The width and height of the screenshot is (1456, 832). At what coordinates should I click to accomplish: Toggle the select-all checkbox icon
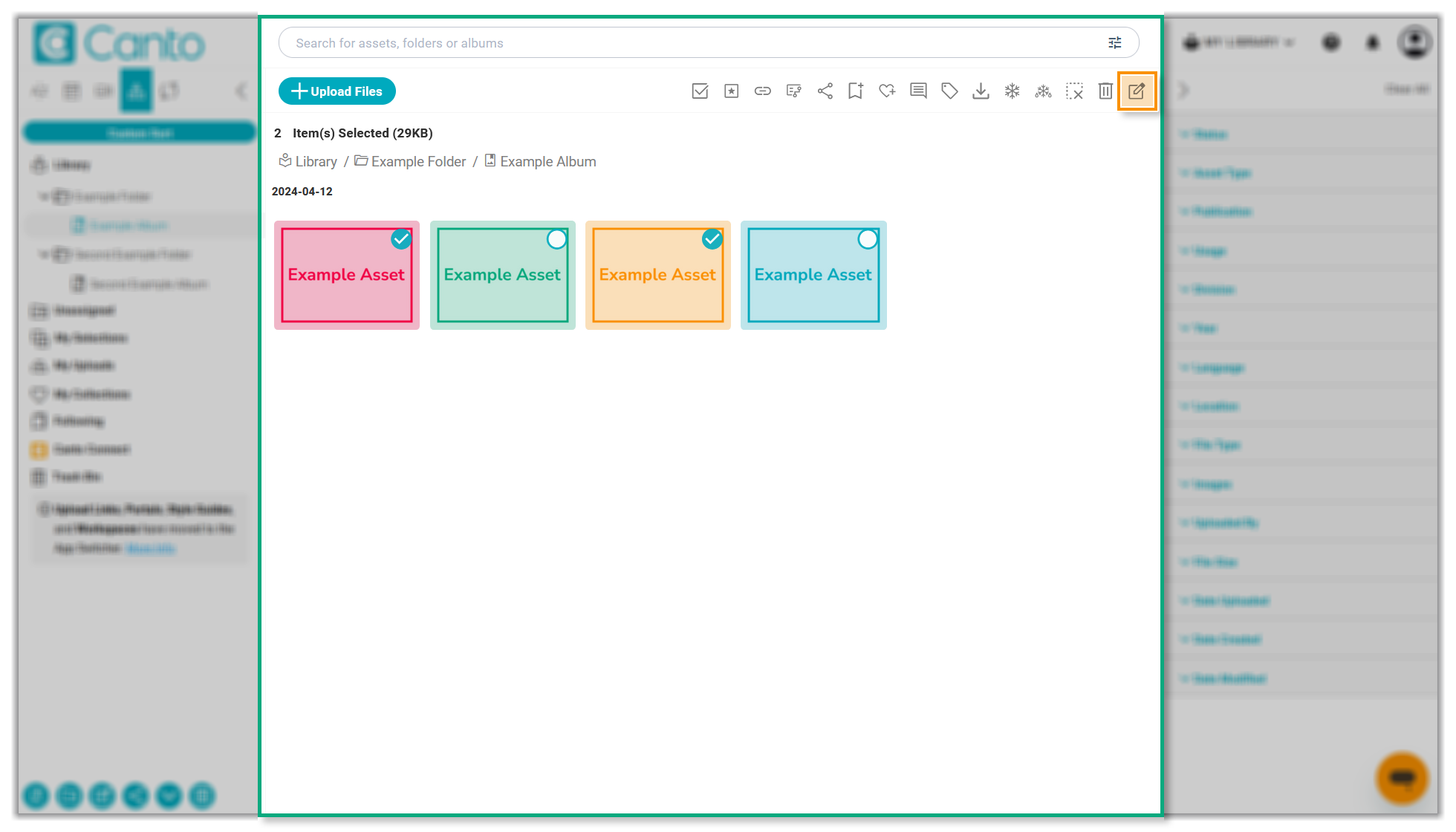pyautogui.click(x=699, y=91)
